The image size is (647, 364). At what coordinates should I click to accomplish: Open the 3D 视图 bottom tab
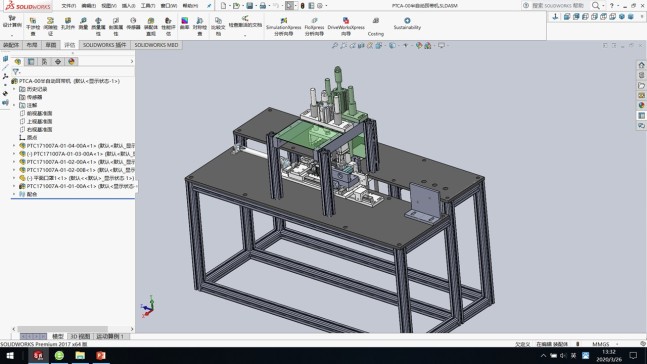pyautogui.click(x=80, y=336)
